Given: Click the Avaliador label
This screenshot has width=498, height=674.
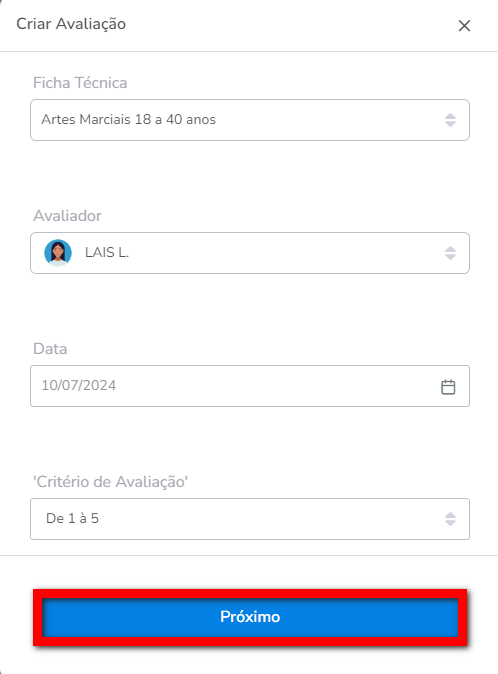Looking at the screenshot, I should pyautogui.click(x=67, y=215).
